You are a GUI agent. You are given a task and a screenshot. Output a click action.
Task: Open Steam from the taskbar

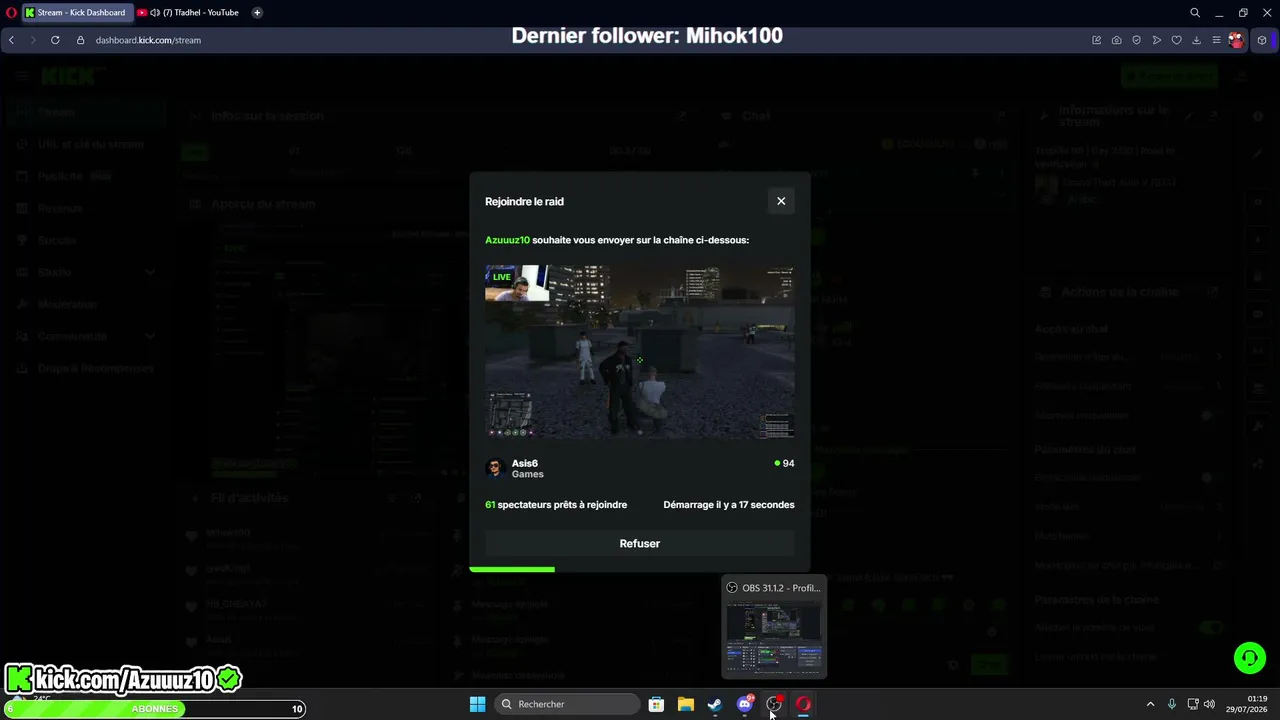tap(714, 704)
